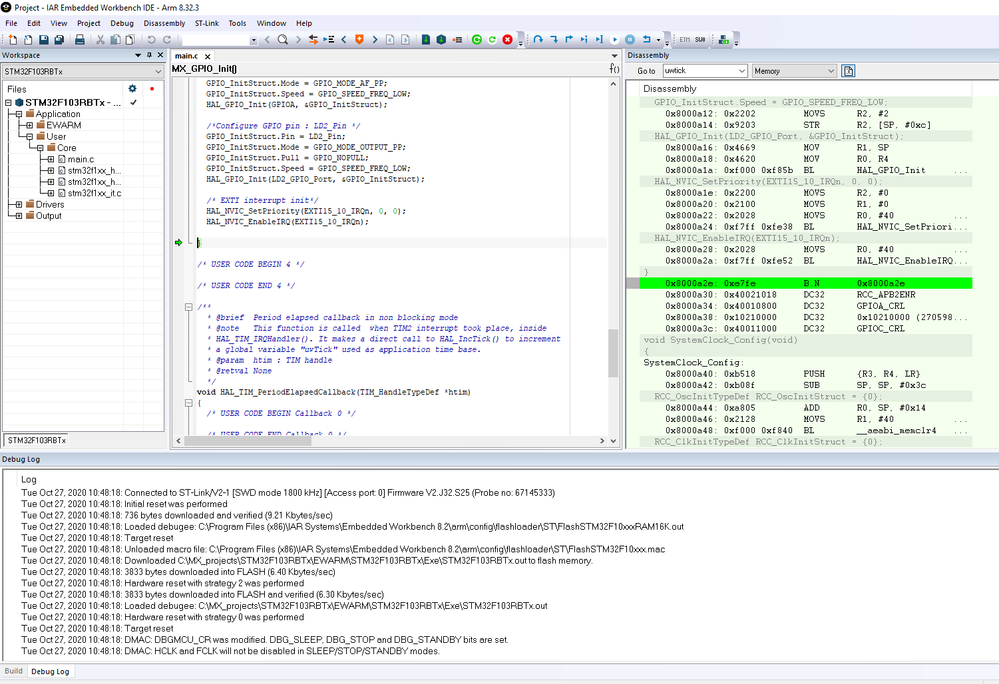The height and width of the screenshot is (684, 999).
Task: Click the ETM trace toolbar button
Action: [684, 39]
